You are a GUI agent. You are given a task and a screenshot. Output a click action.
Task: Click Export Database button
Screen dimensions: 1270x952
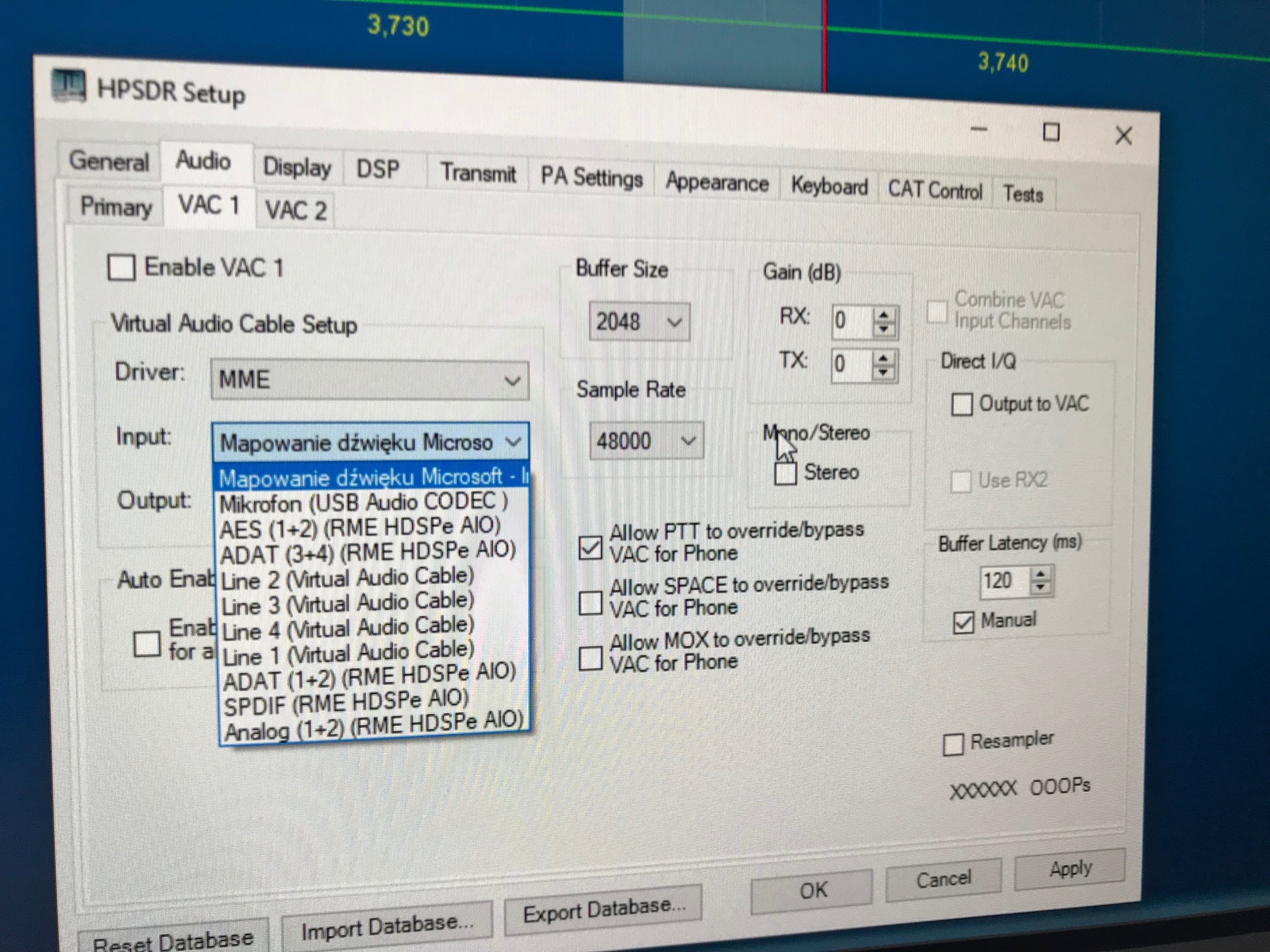coord(603,909)
